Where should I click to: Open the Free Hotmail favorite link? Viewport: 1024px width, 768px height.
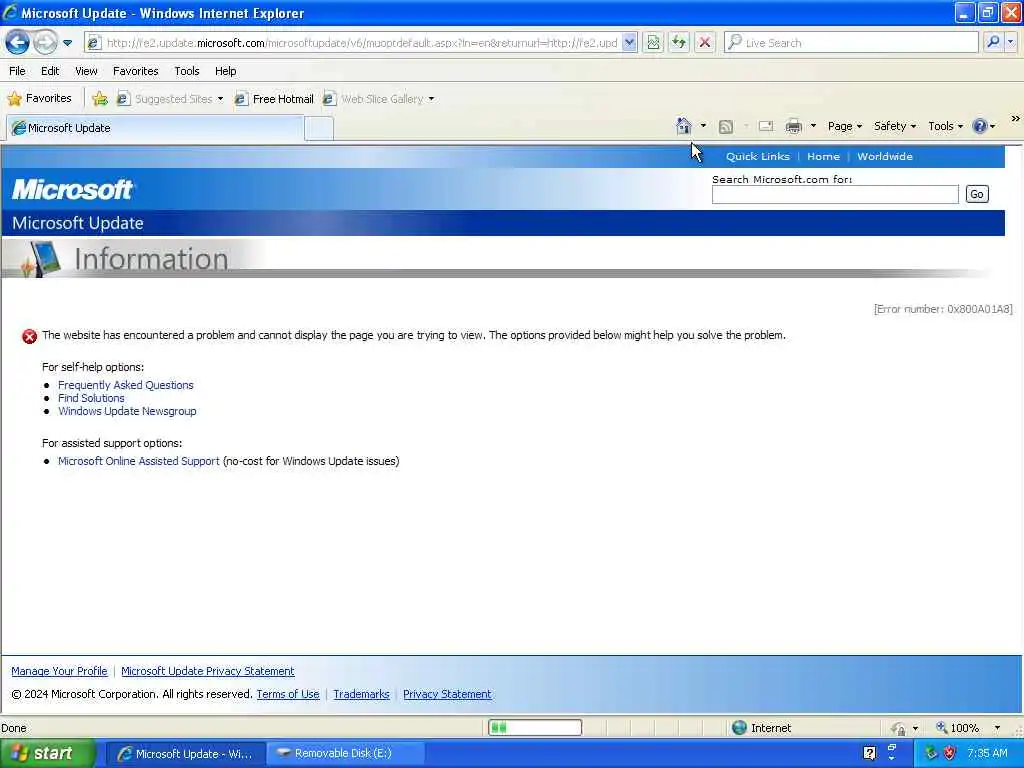274,99
